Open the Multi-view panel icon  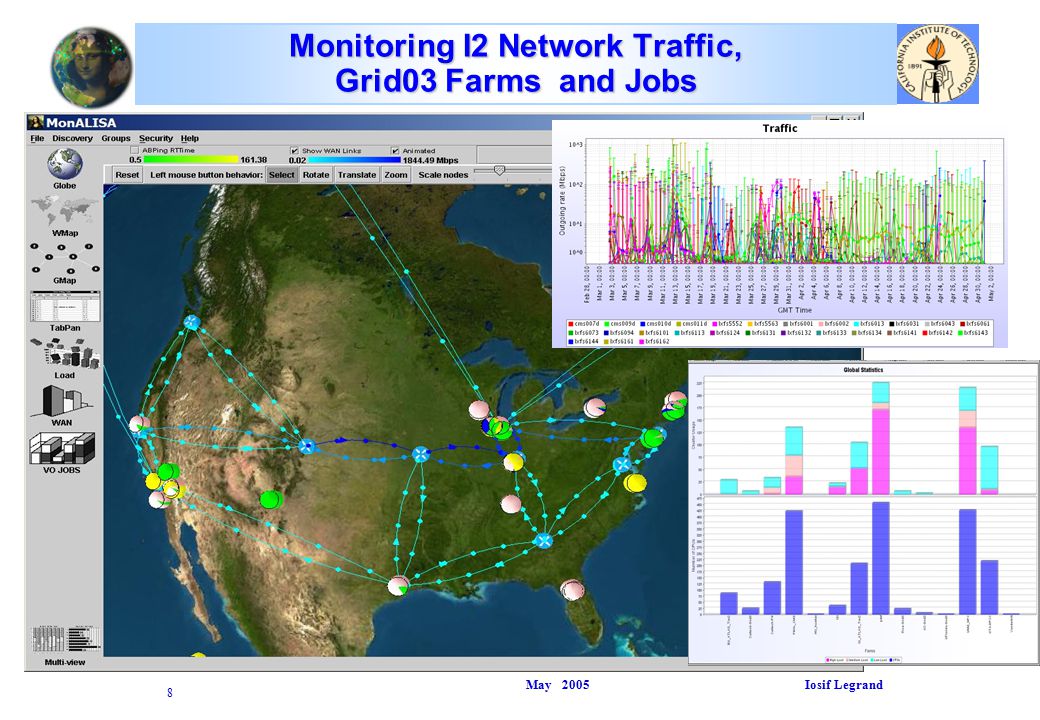point(64,638)
